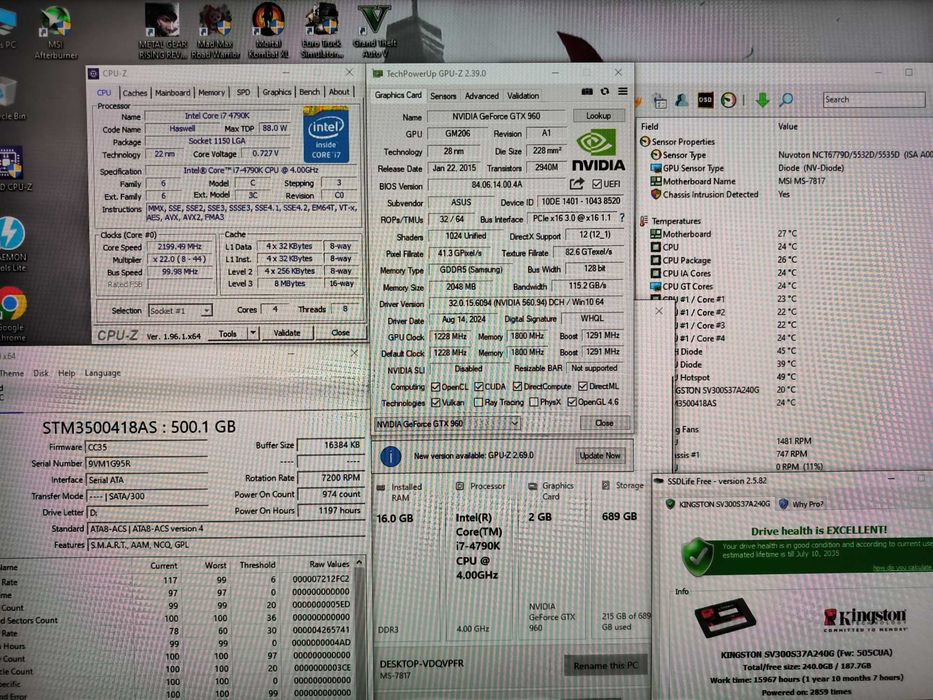This screenshot has height=700, width=933.
Task: Switch to Sensors tab in GPU-Z
Action: pyautogui.click(x=443, y=96)
